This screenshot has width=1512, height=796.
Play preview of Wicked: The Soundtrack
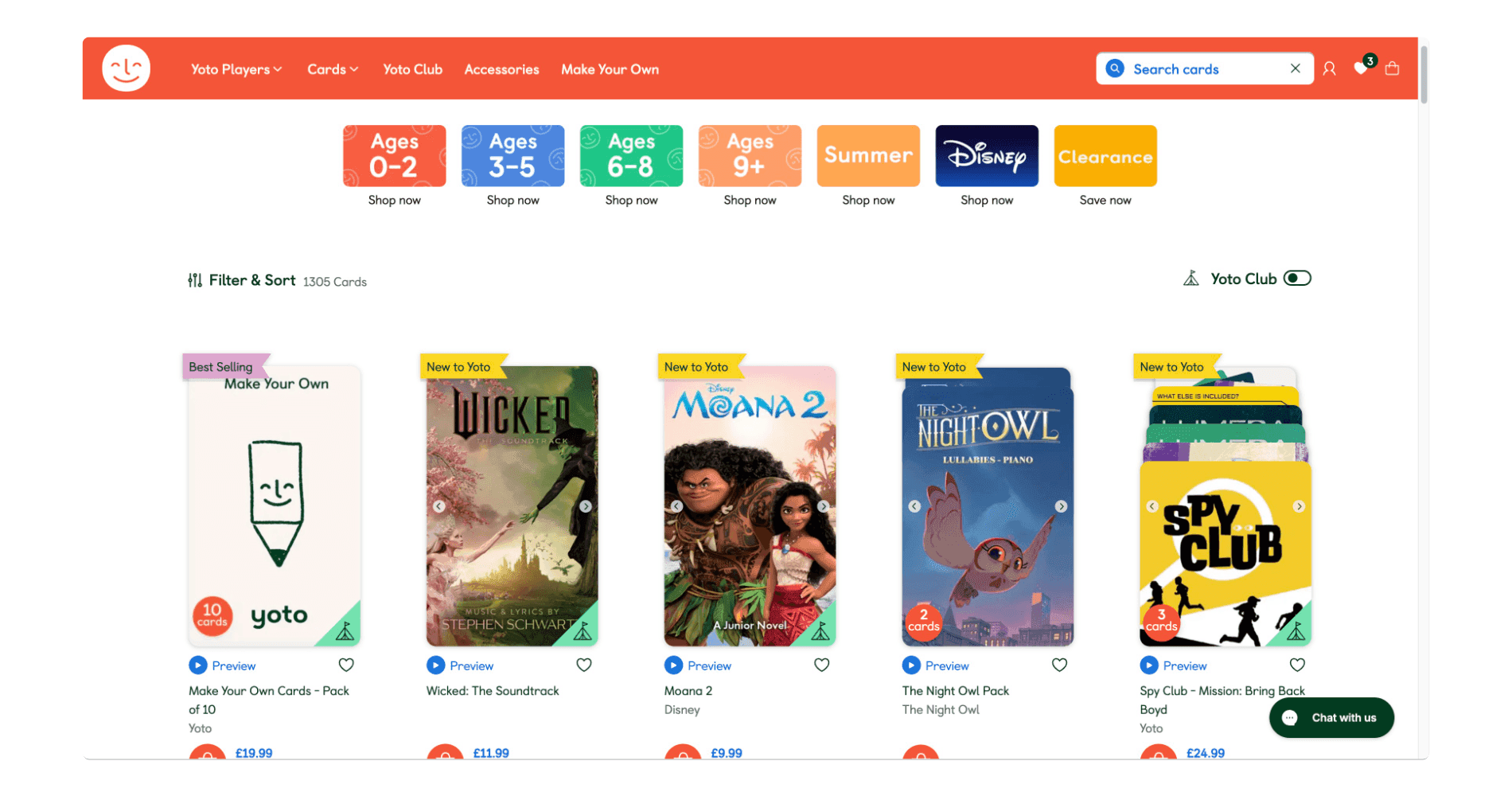(x=460, y=665)
